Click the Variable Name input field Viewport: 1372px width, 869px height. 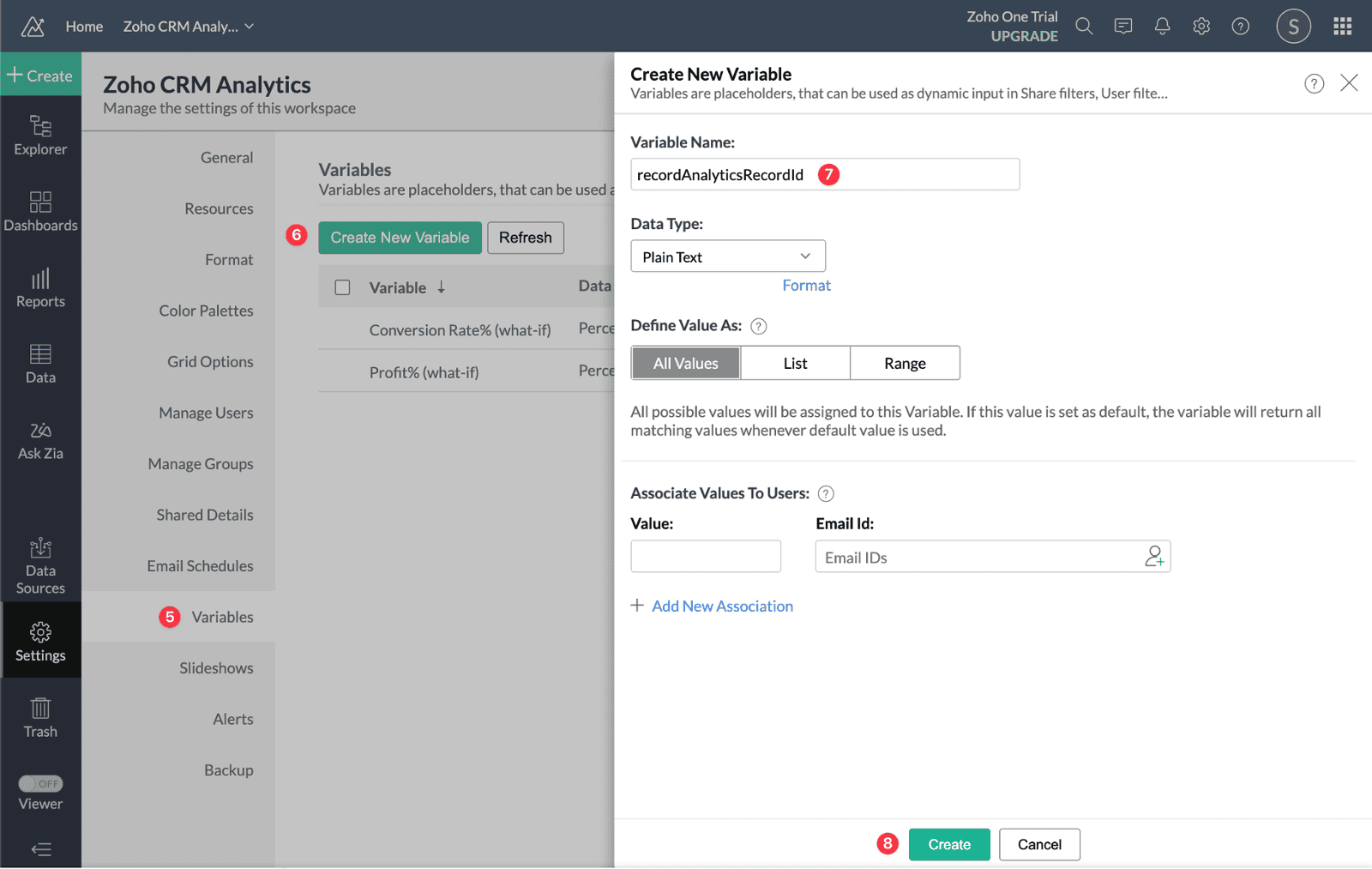pyautogui.click(x=825, y=174)
